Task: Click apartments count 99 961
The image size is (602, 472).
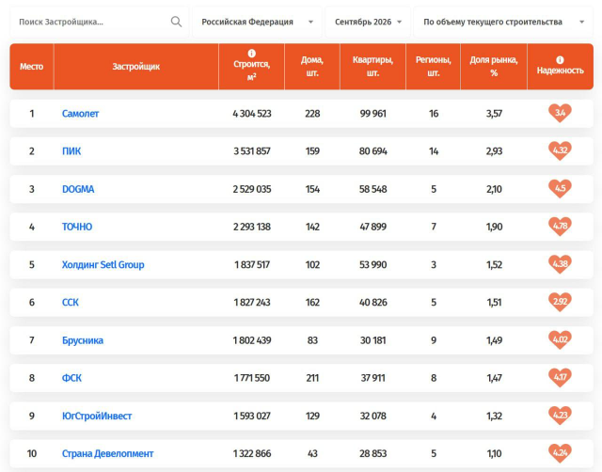Action: click(x=373, y=114)
